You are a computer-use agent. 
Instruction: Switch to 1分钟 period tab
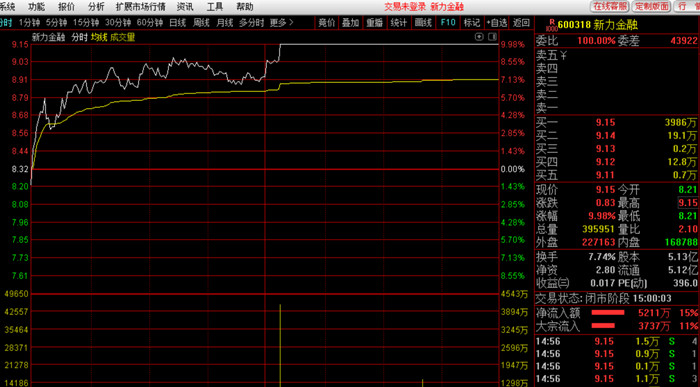pyautogui.click(x=29, y=22)
